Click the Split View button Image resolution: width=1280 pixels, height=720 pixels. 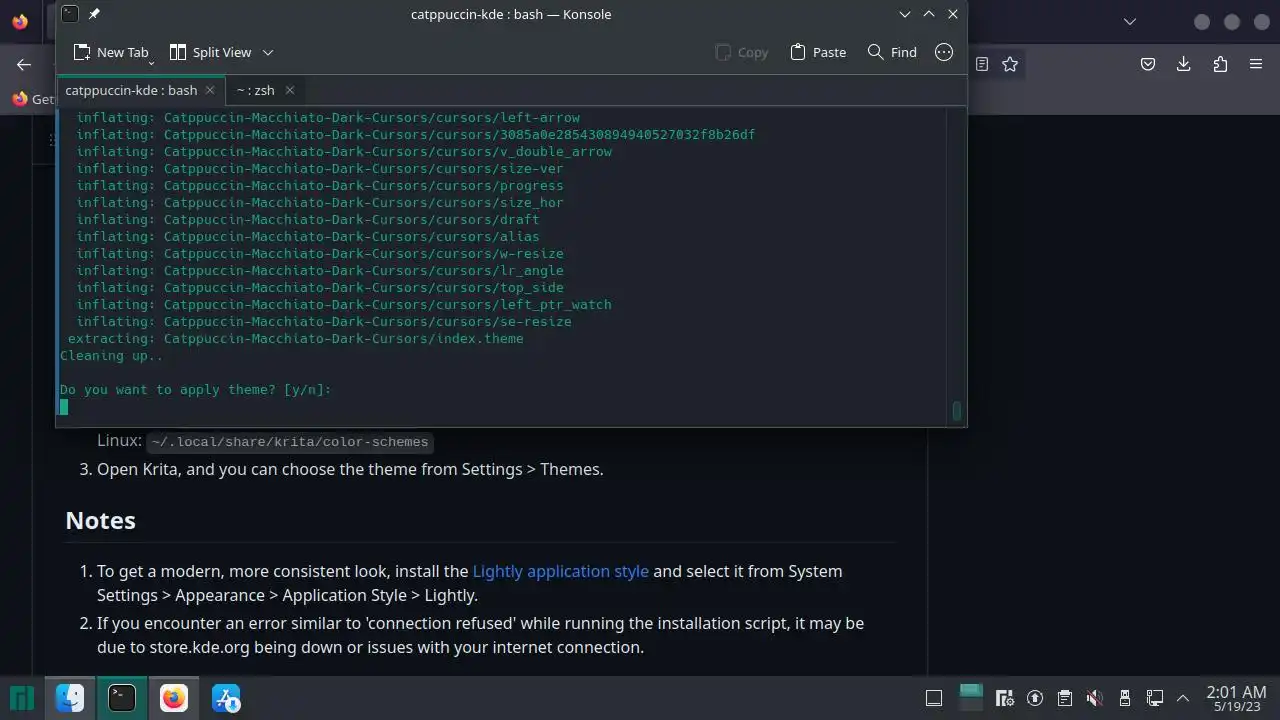click(x=210, y=52)
